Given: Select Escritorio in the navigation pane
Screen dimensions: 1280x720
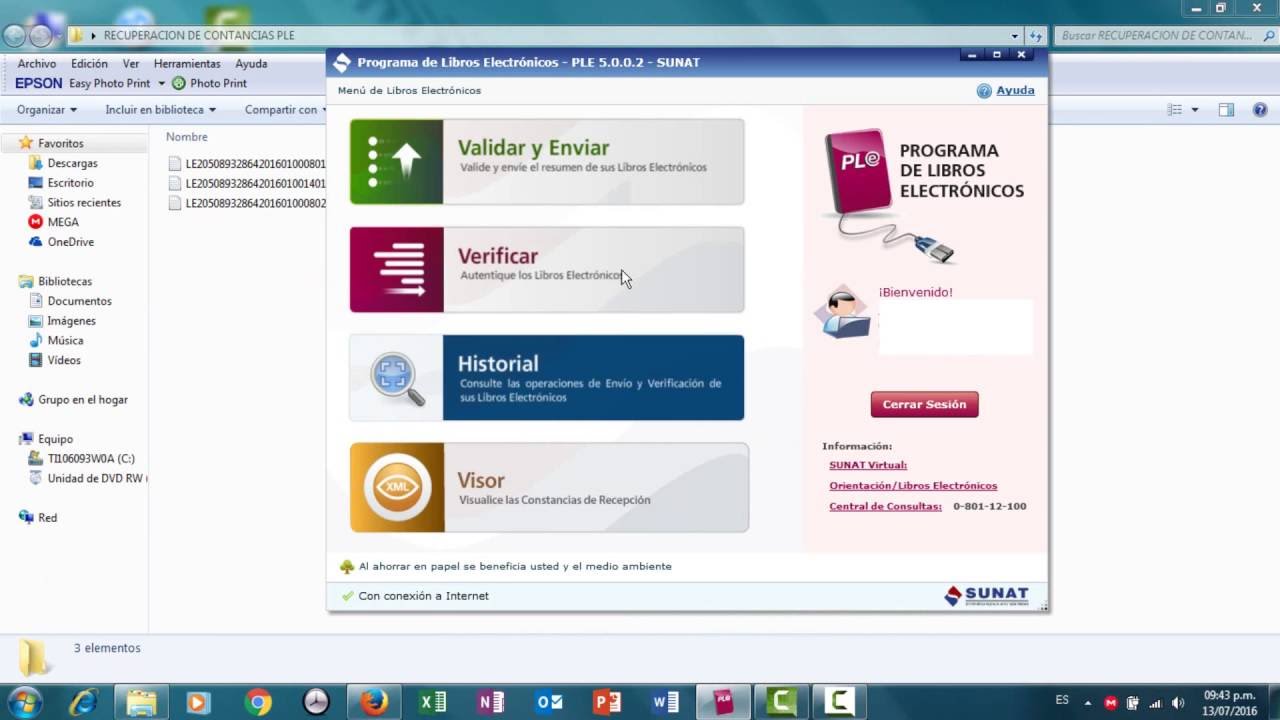Looking at the screenshot, I should [70, 183].
